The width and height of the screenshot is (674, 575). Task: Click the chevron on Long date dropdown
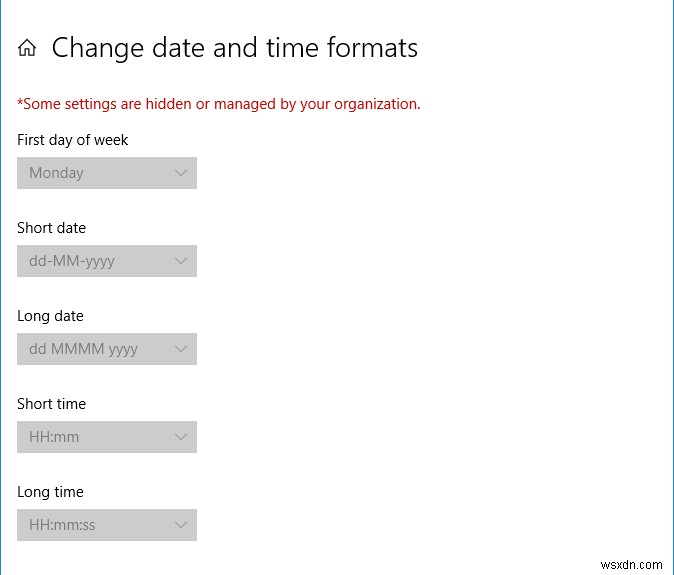tap(181, 349)
